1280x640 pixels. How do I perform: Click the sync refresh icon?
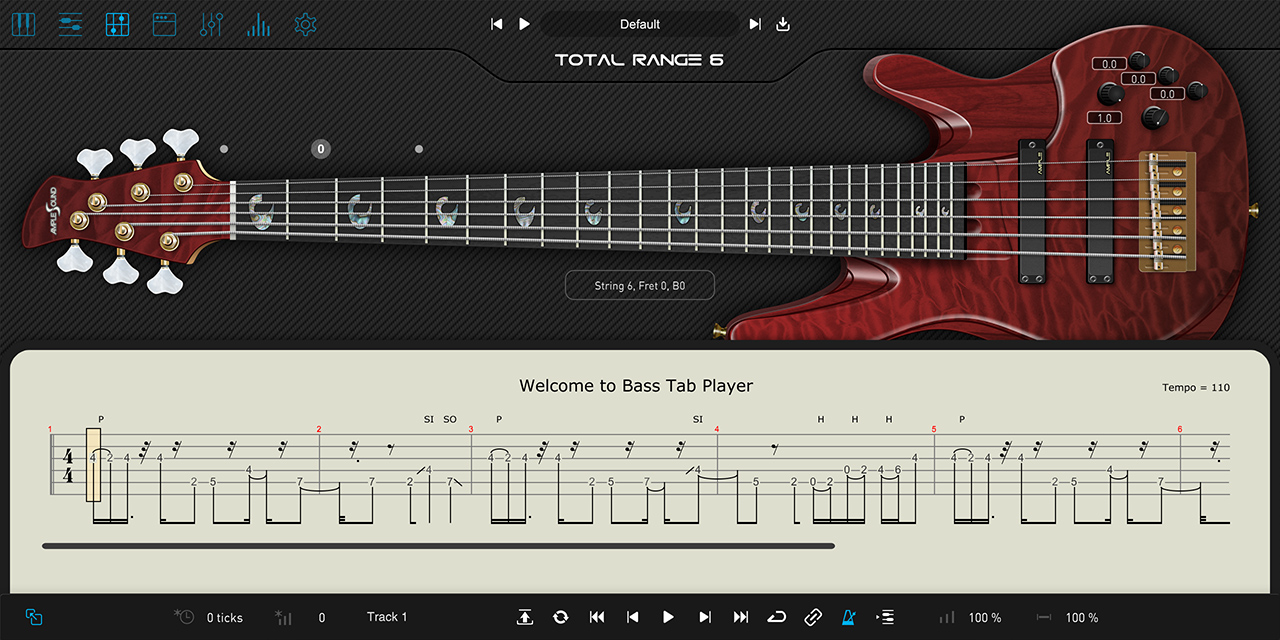pos(560,617)
